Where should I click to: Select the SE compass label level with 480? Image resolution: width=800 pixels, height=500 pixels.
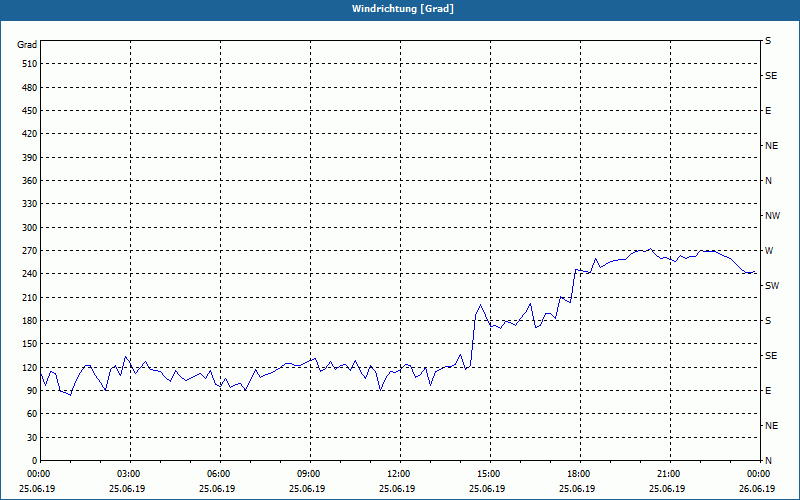pyautogui.click(x=771, y=76)
